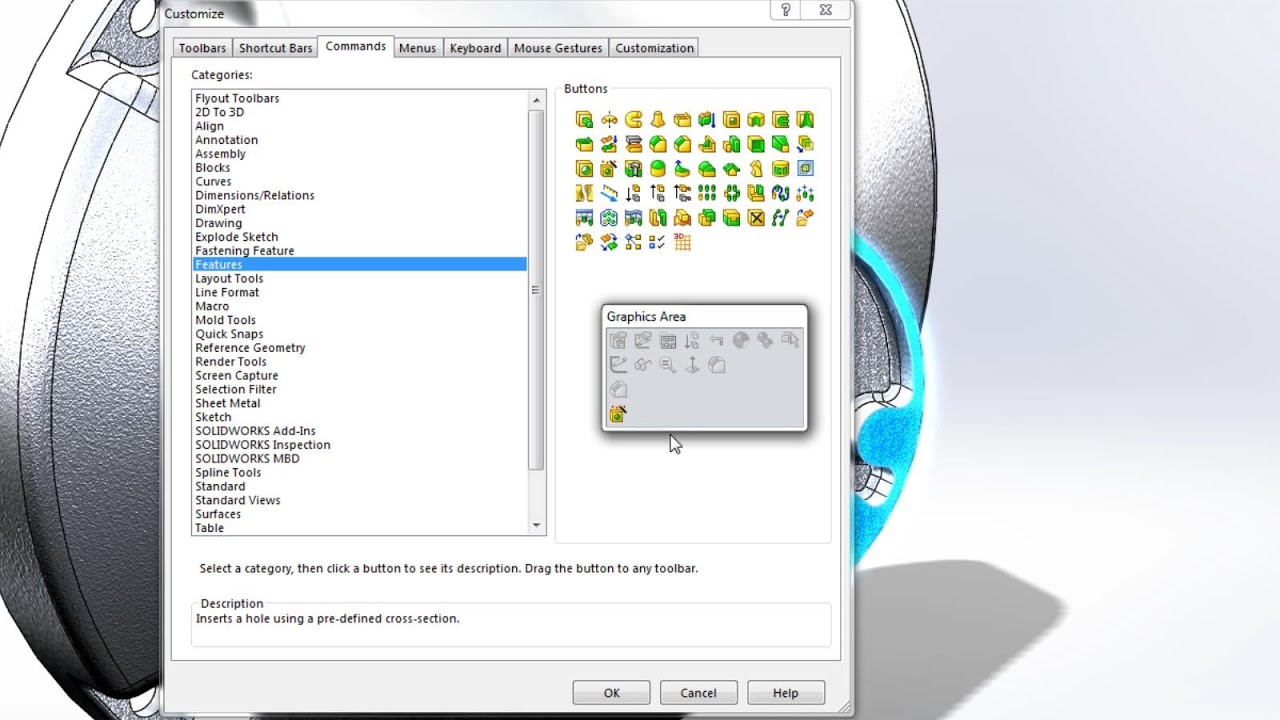This screenshot has height=720, width=1280.
Task: Select the Delete Body X icon
Action: (x=756, y=217)
